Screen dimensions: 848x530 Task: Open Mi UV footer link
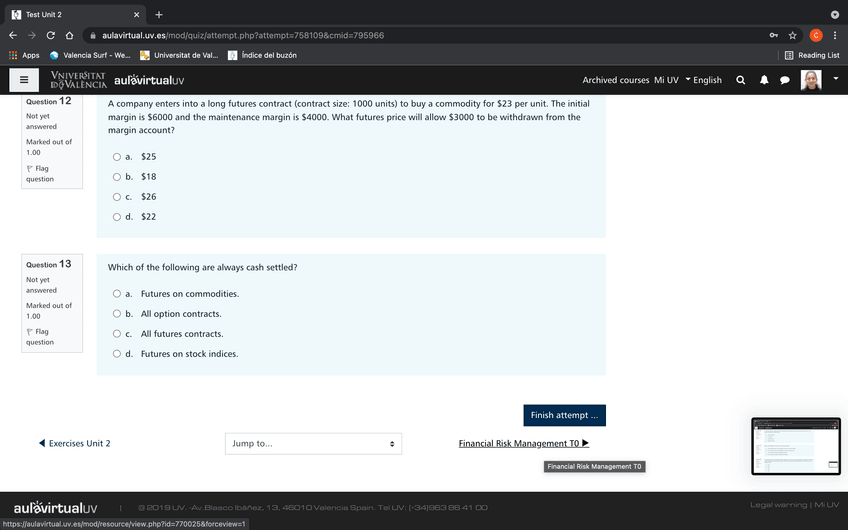coord(826,505)
